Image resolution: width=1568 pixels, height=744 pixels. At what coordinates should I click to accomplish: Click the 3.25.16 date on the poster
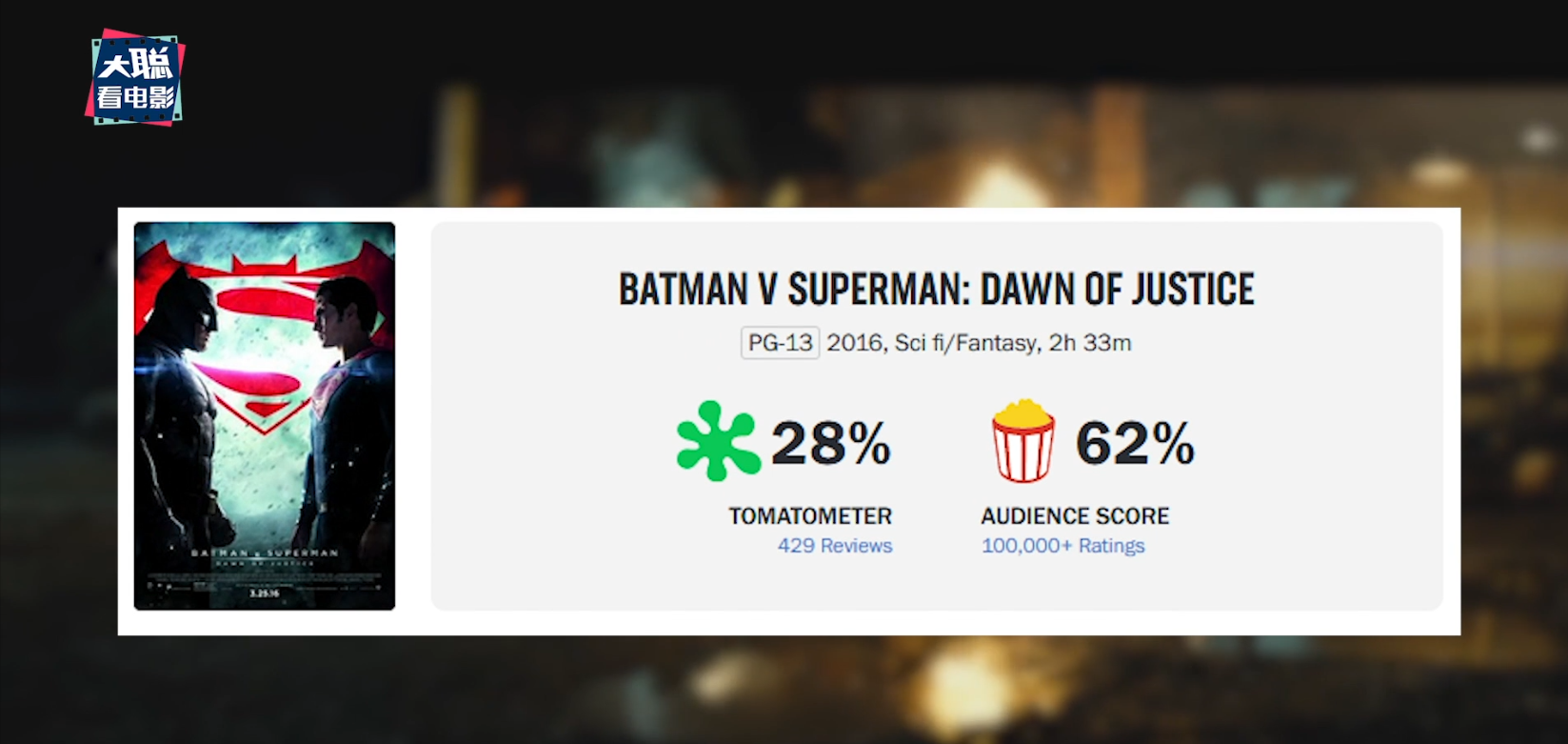264,593
